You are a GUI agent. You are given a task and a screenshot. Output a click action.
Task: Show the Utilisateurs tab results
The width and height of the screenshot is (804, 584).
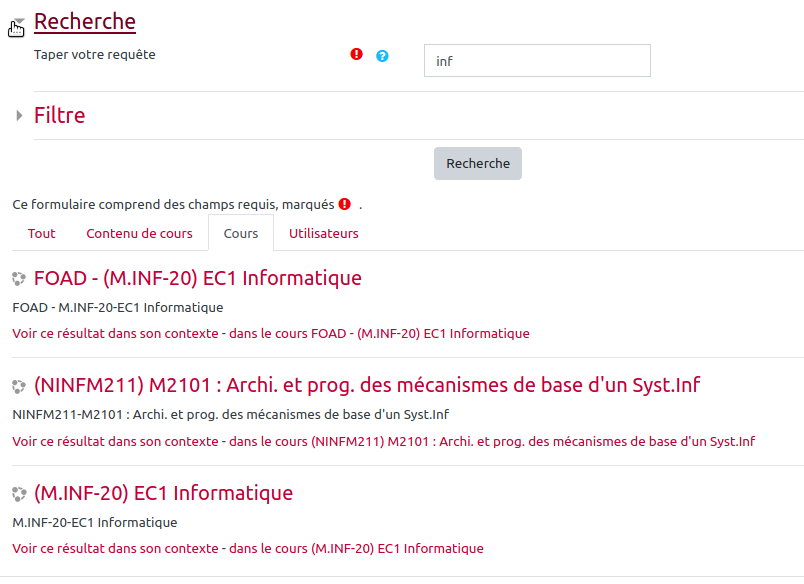323,233
